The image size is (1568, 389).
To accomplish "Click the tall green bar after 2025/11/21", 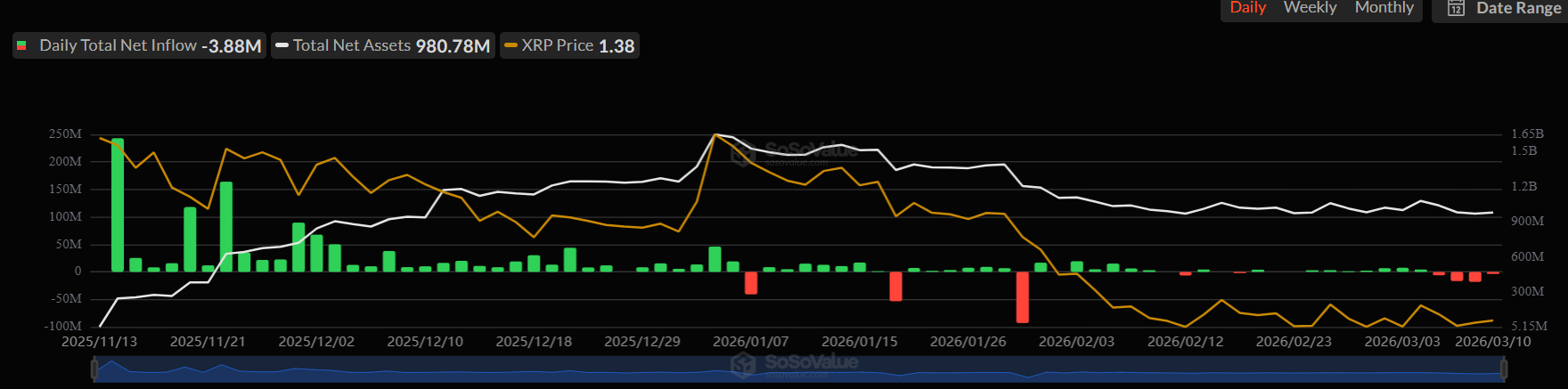I will pyautogui.click(x=226, y=226).
